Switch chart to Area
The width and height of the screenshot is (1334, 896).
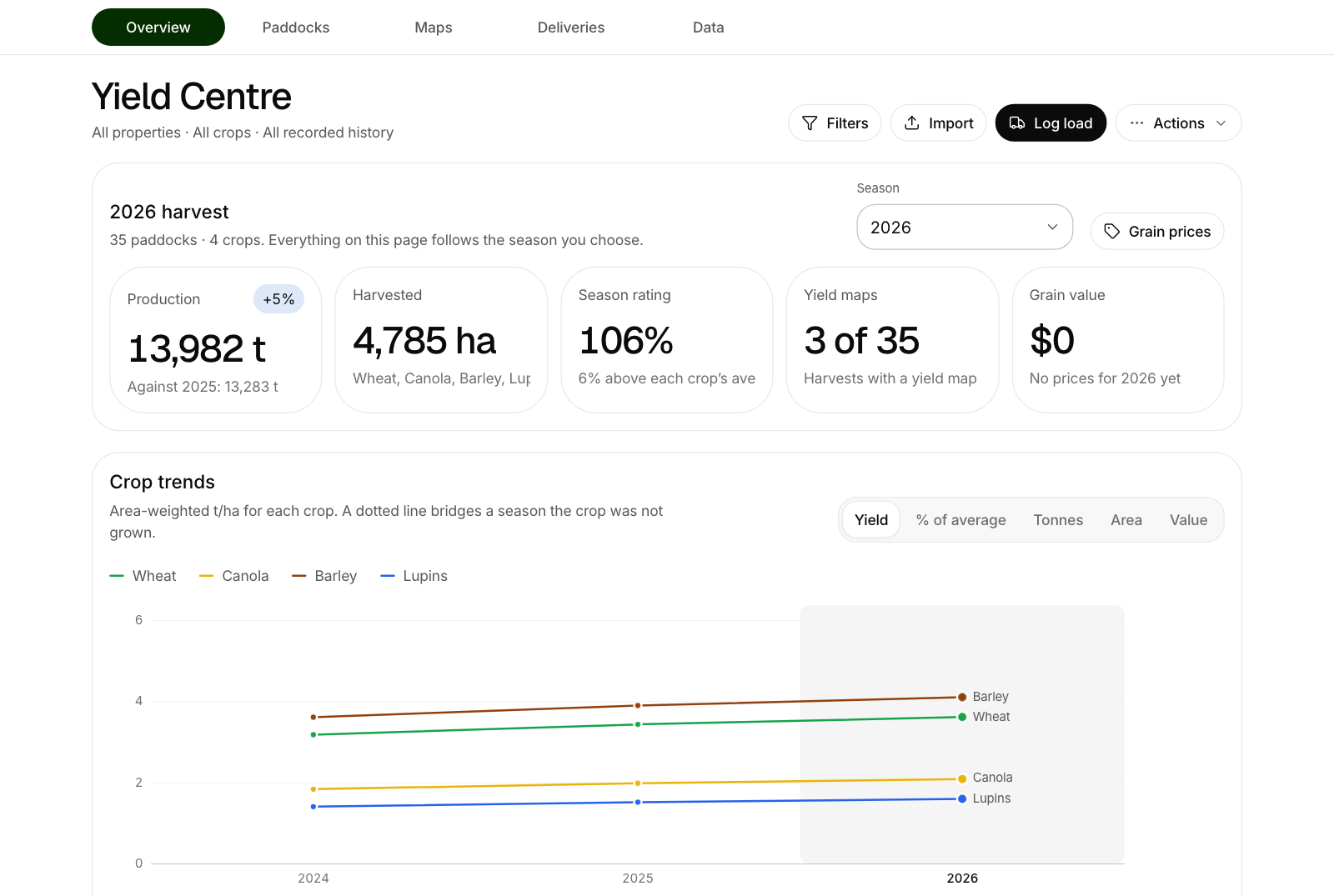tap(1126, 520)
